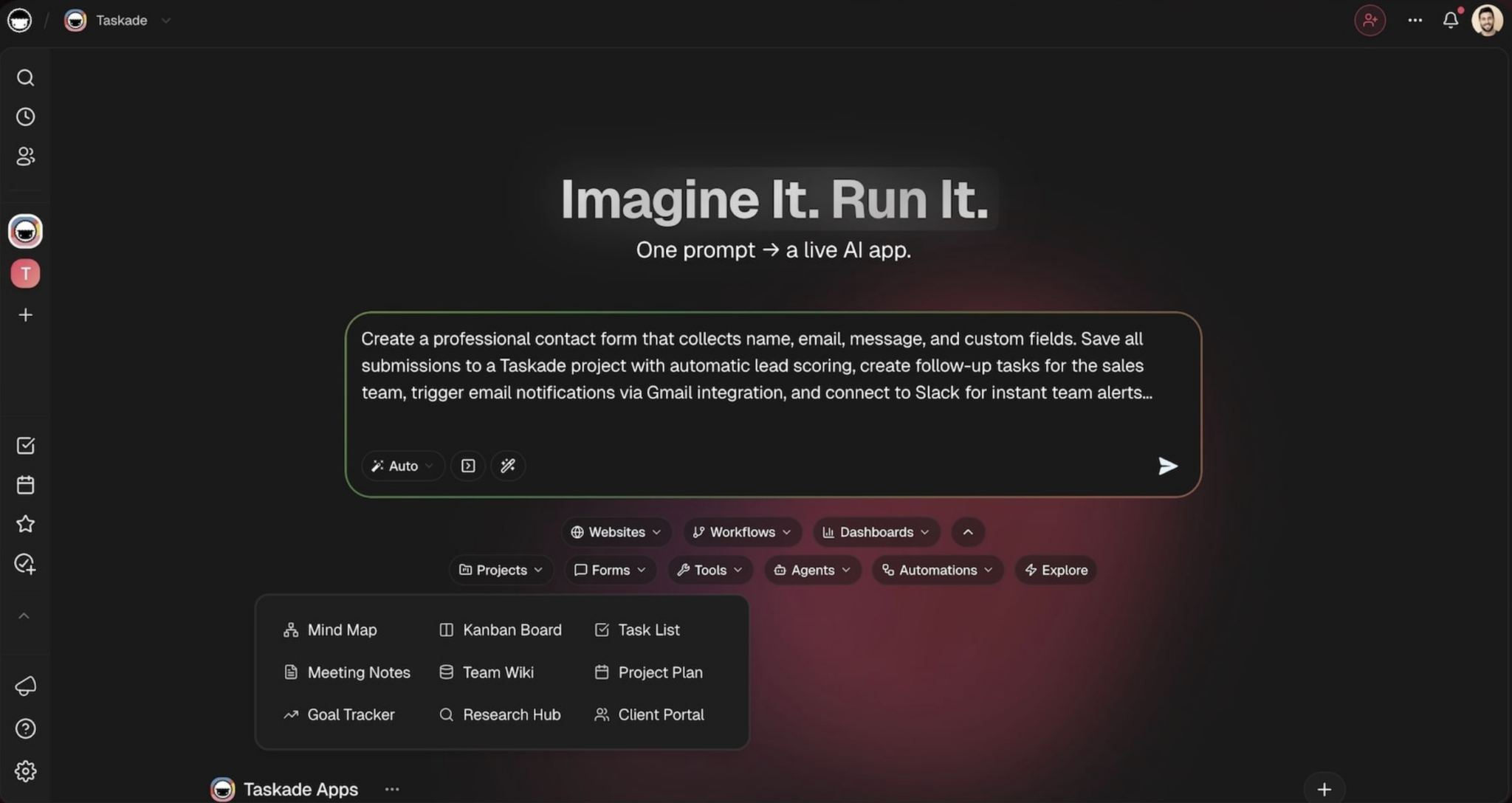Screen dimensions: 1512x803
Task: Expand the Websites category dropdown
Action: 616,532
